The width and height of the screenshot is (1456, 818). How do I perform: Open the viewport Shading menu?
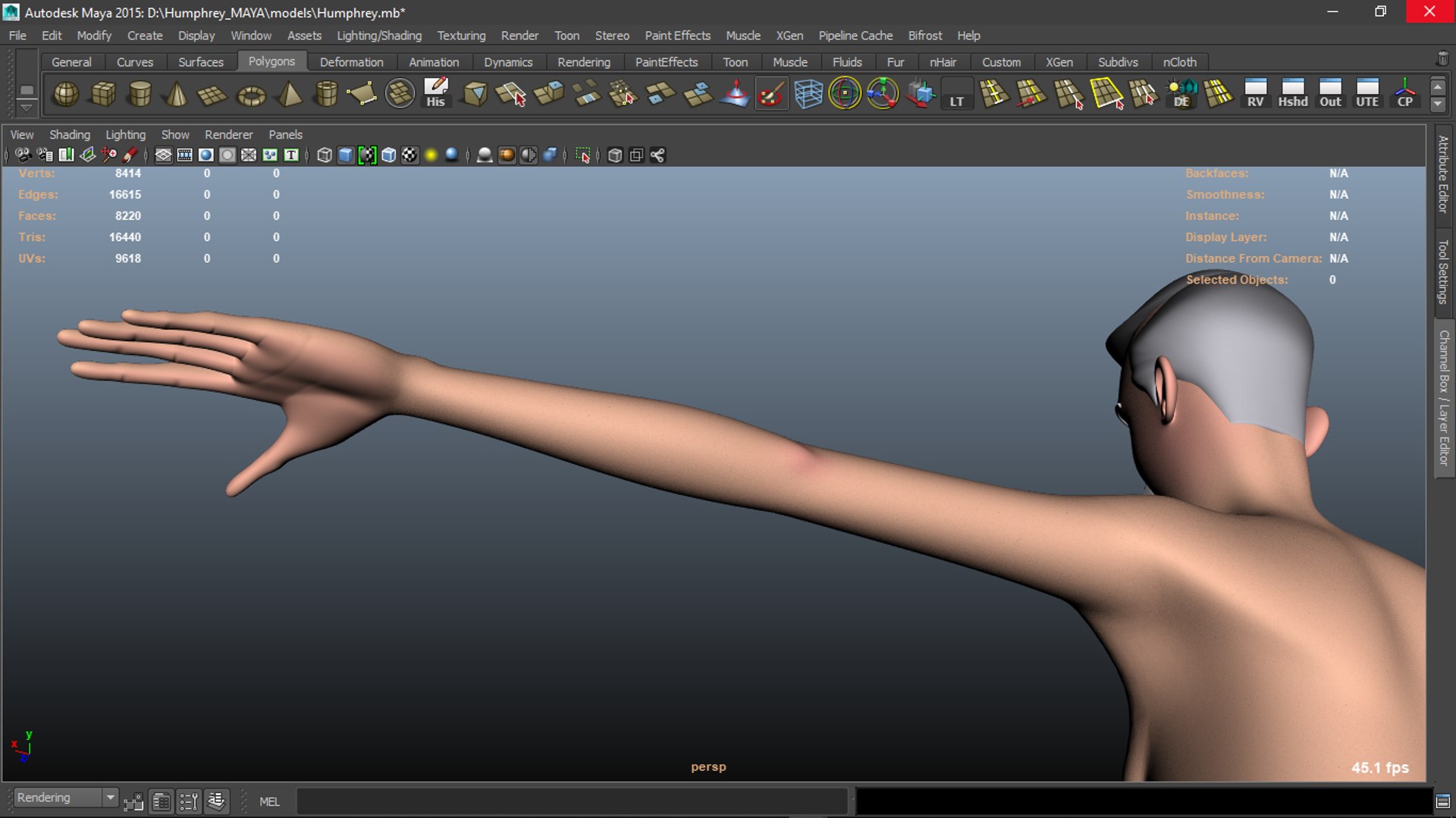click(x=70, y=134)
